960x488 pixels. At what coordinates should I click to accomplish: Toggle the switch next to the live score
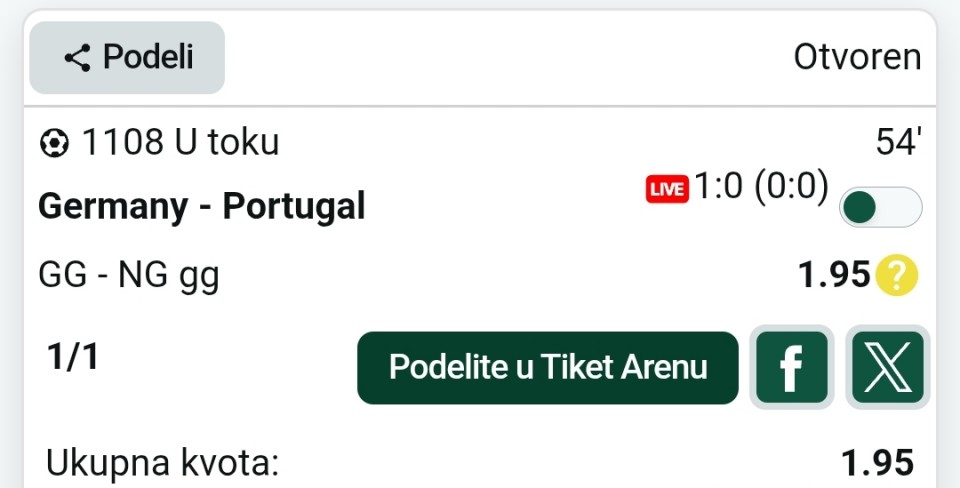880,208
